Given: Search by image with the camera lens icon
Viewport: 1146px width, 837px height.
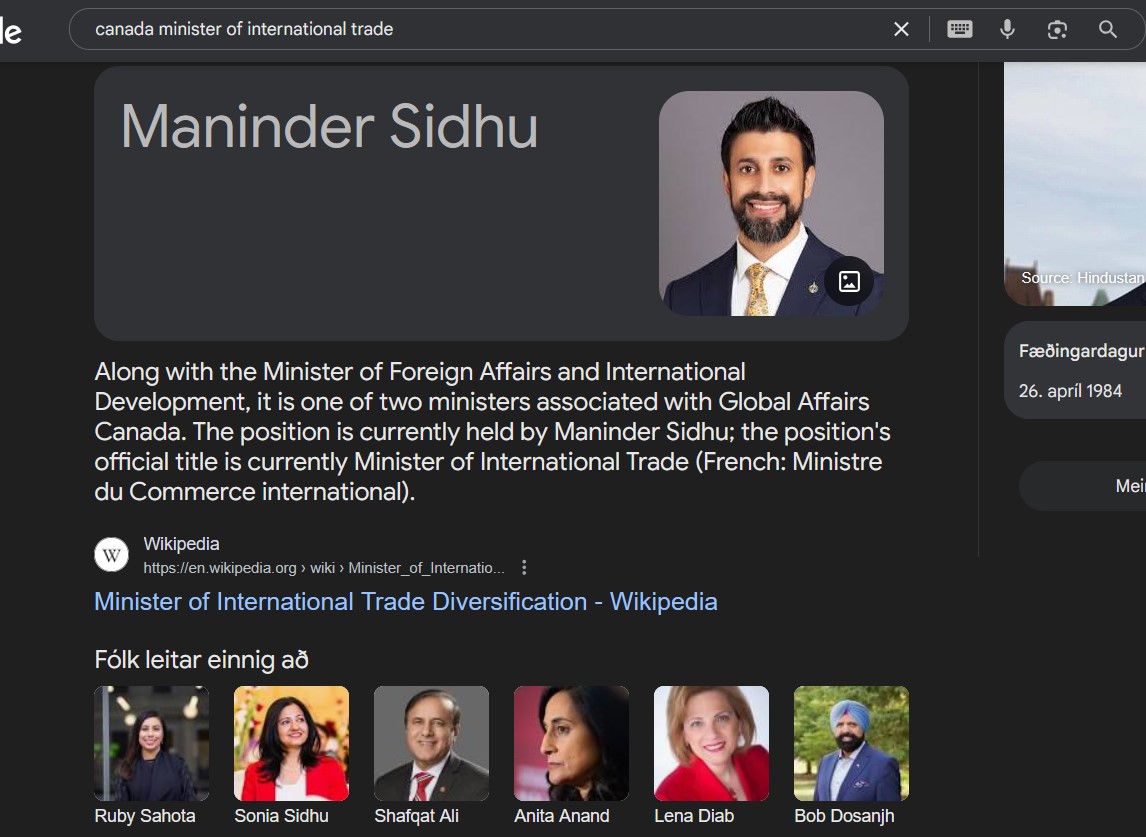Looking at the screenshot, I should click(x=1057, y=29).
